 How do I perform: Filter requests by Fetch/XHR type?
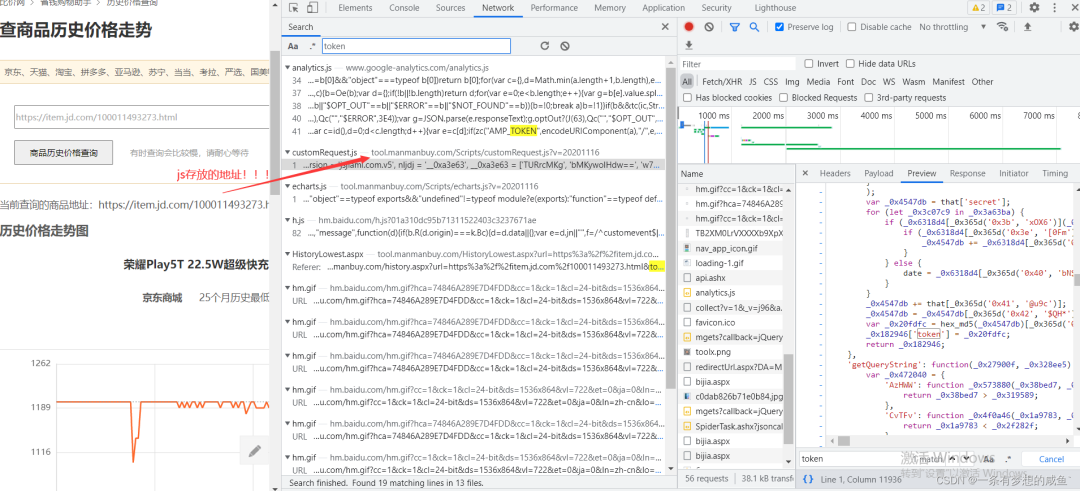point(722,81)
